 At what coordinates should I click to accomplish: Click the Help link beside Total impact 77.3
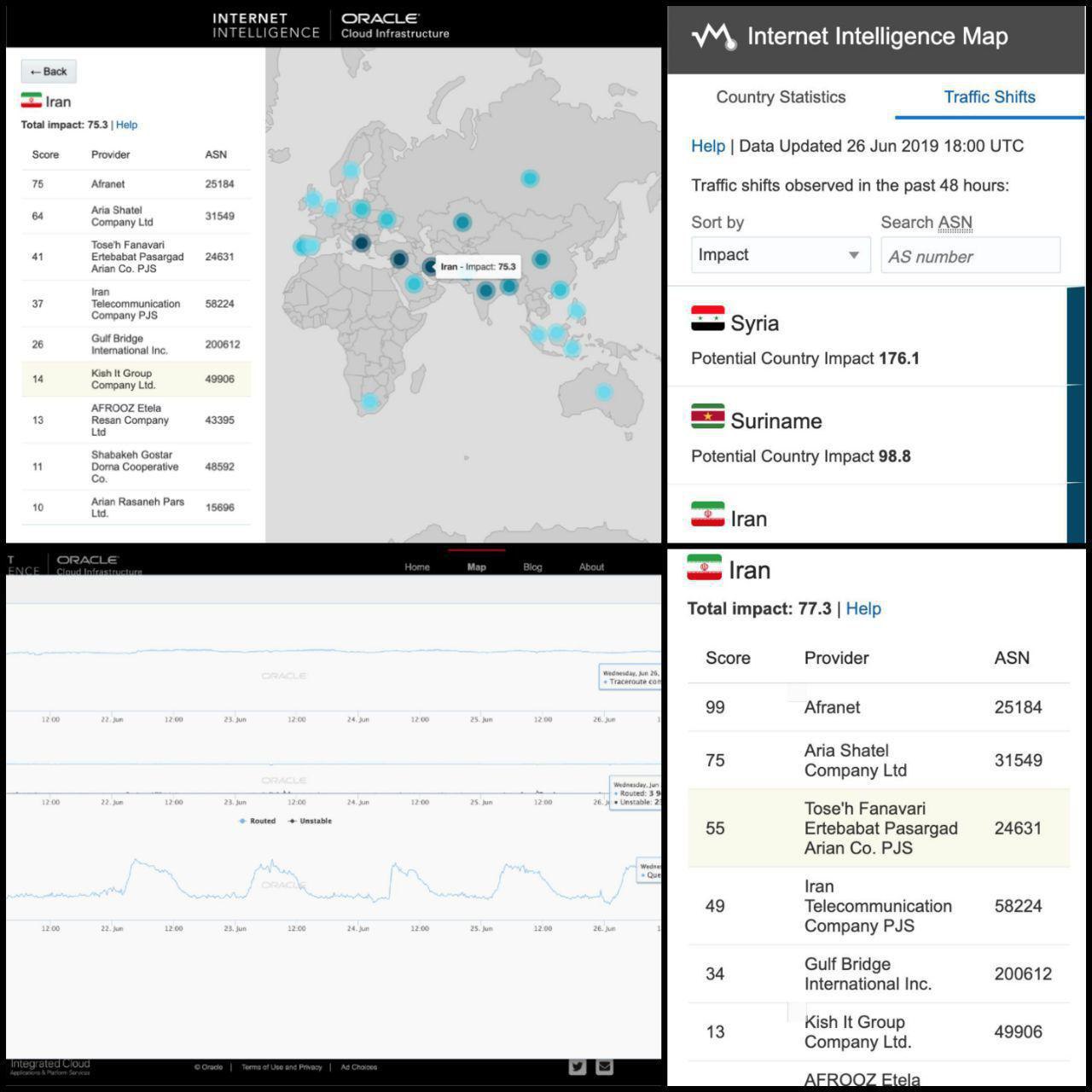coord(863,609)
